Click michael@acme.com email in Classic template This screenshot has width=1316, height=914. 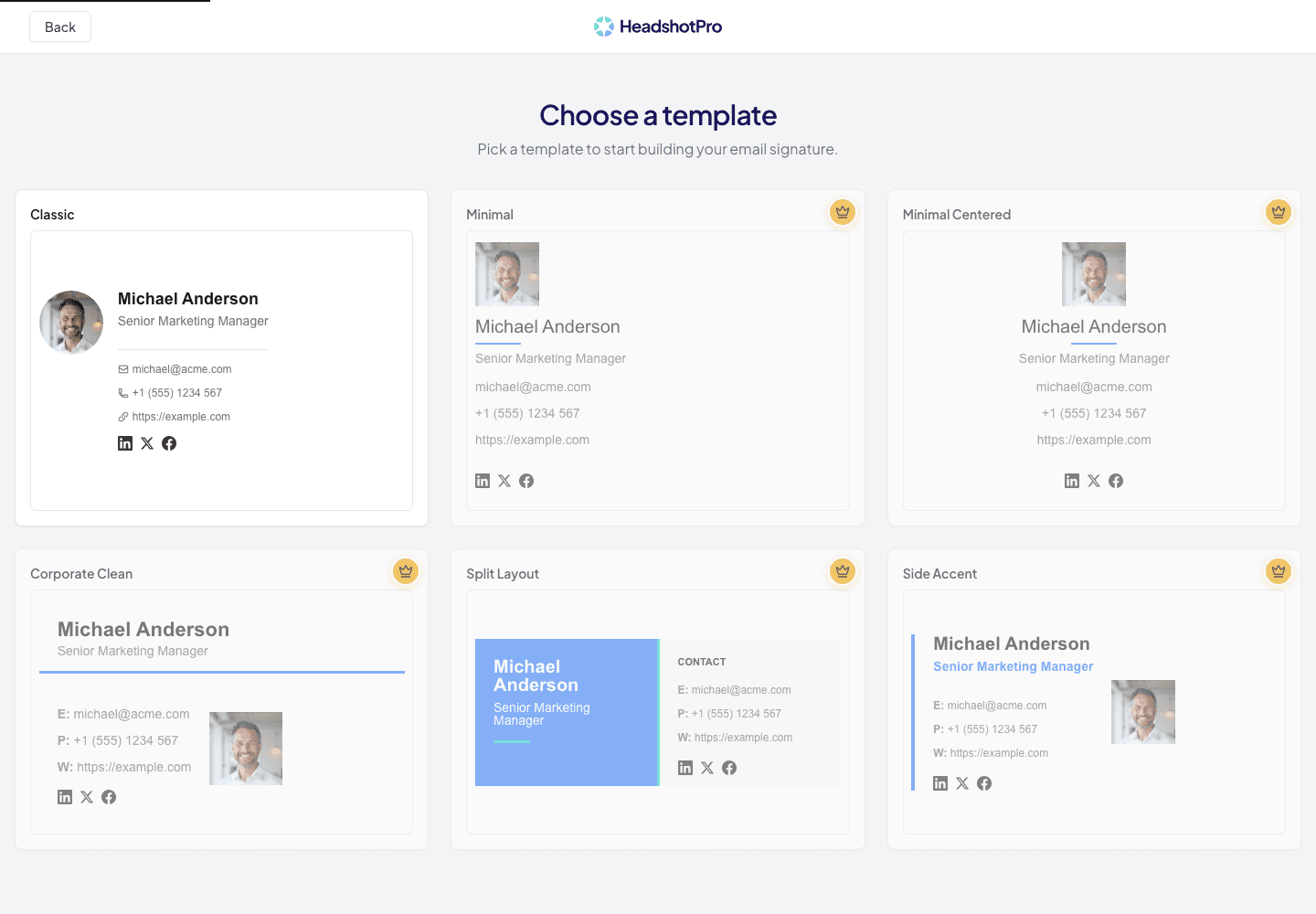[182, 369]
